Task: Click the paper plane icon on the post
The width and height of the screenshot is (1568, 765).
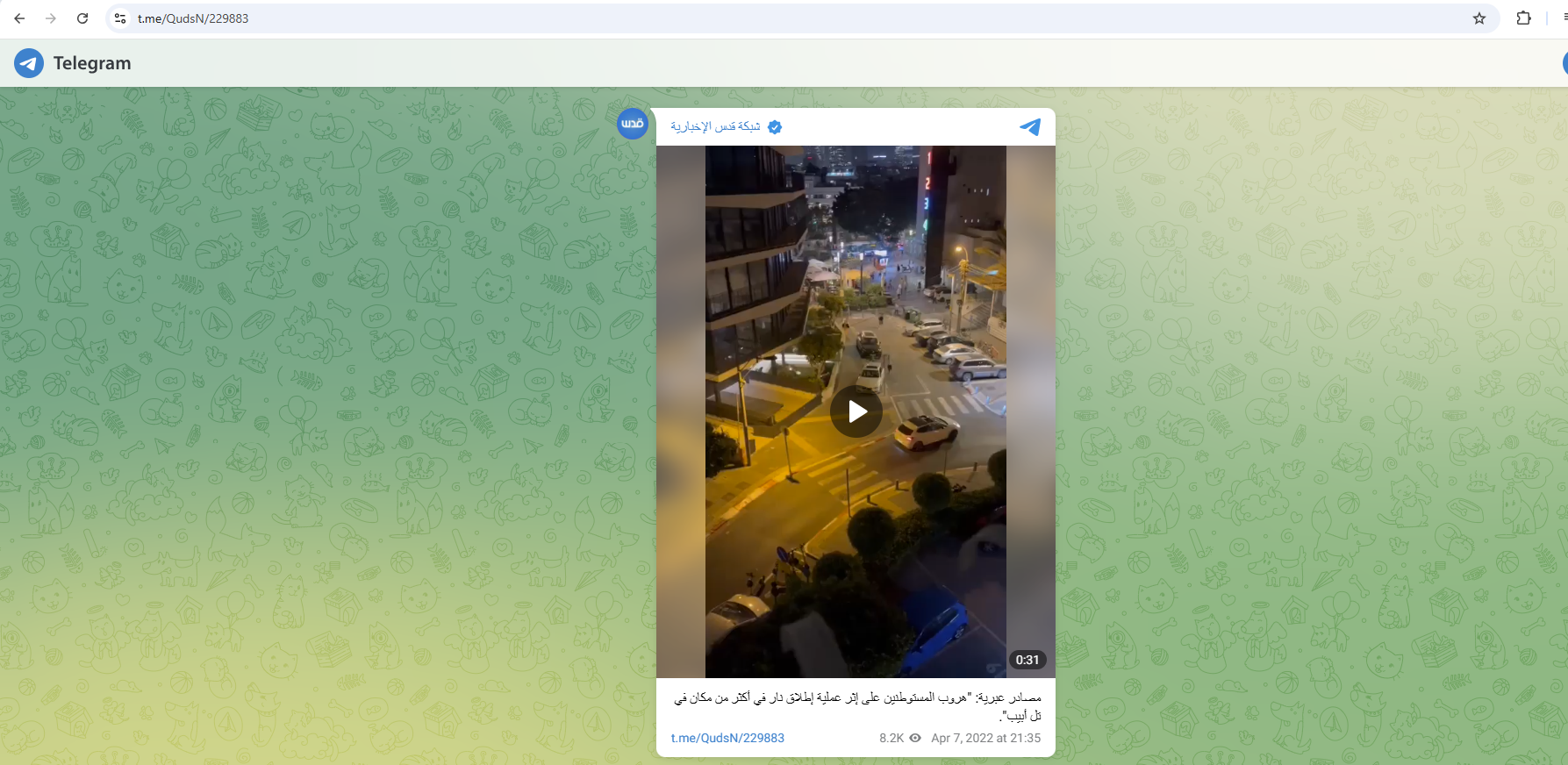Action: [1030, 127]
